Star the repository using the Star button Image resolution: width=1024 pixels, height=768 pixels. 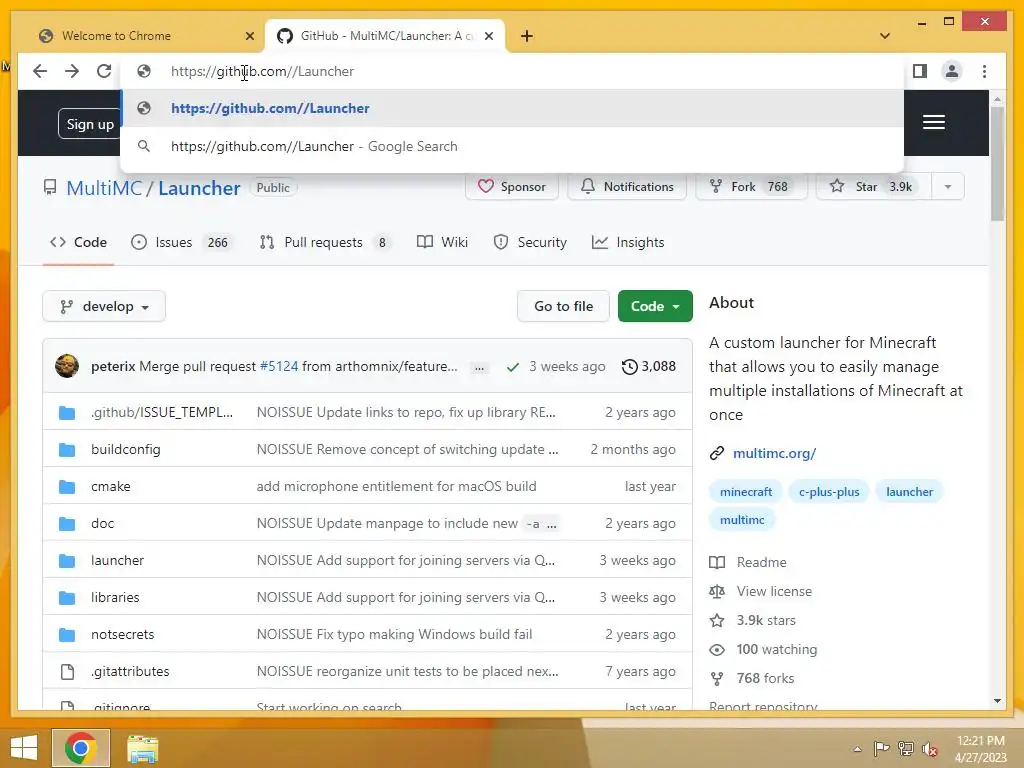coord(874,187)
